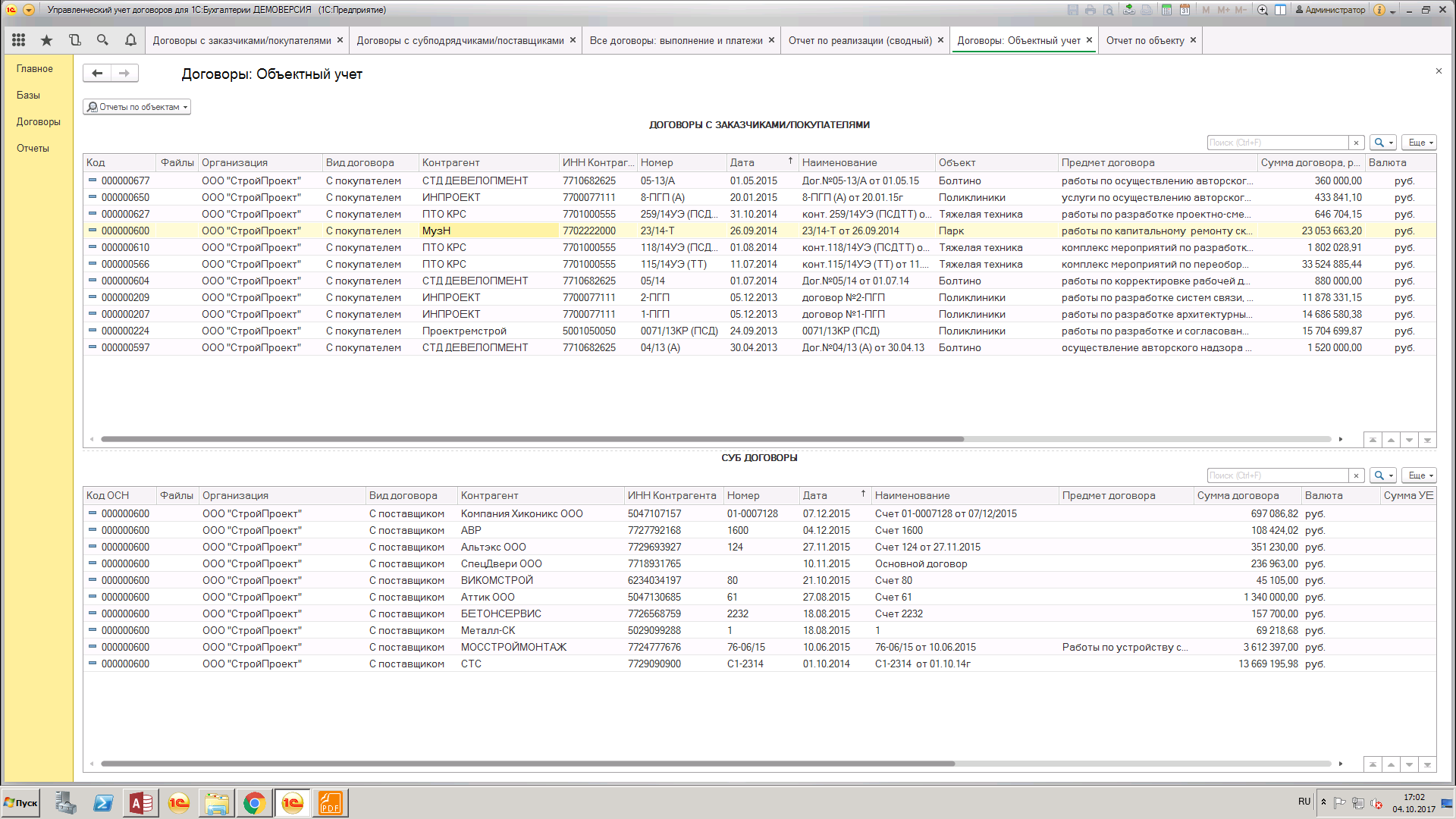Switch to Все договоры: выполнение и платежи tab
This screenshot has width=1456, height=819.
coord(676,40)
